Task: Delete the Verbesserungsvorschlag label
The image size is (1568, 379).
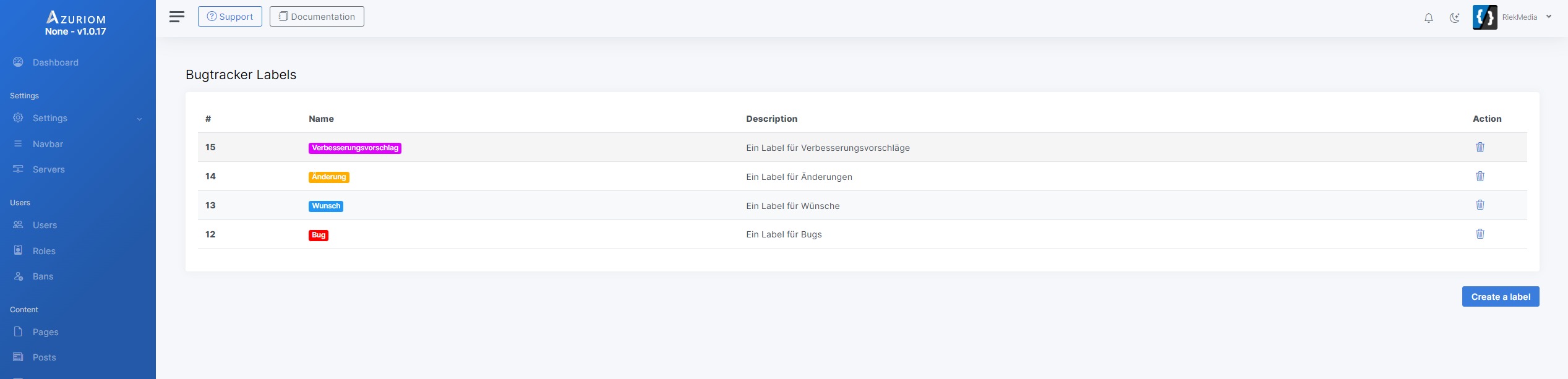Action: [1480, 147]
